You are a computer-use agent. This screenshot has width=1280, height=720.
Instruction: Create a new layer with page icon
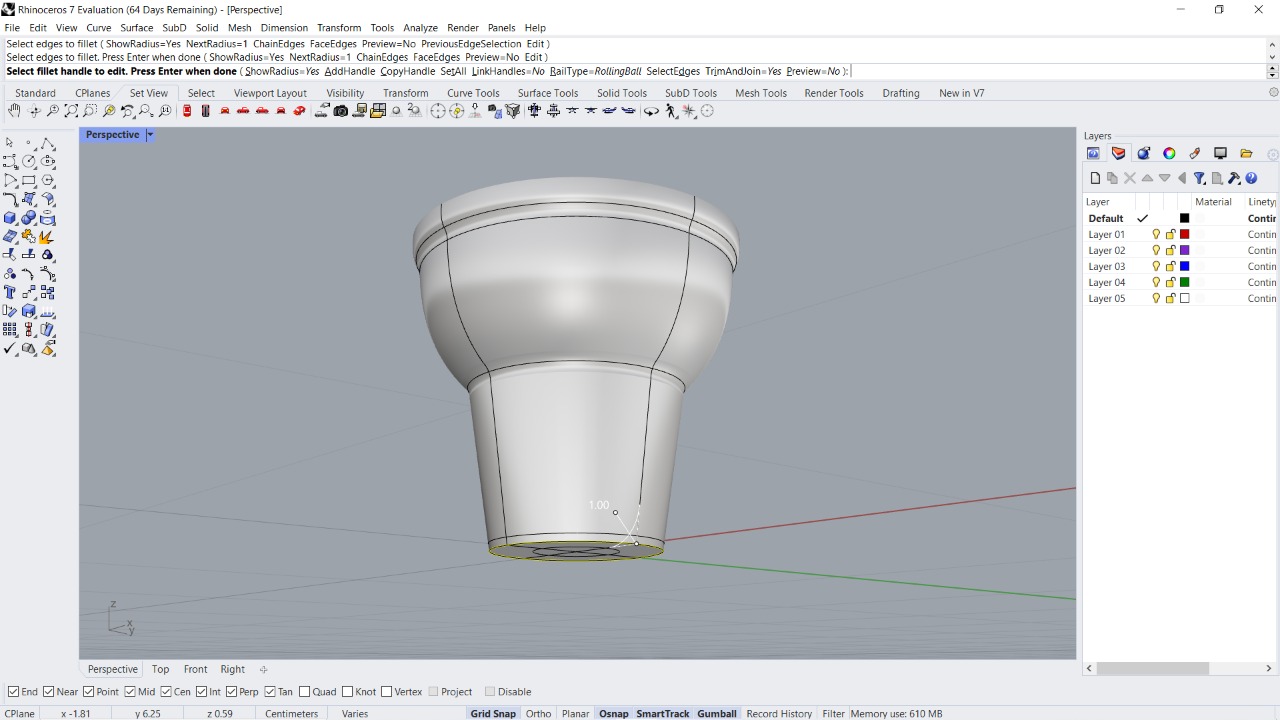pos(1095,178)
